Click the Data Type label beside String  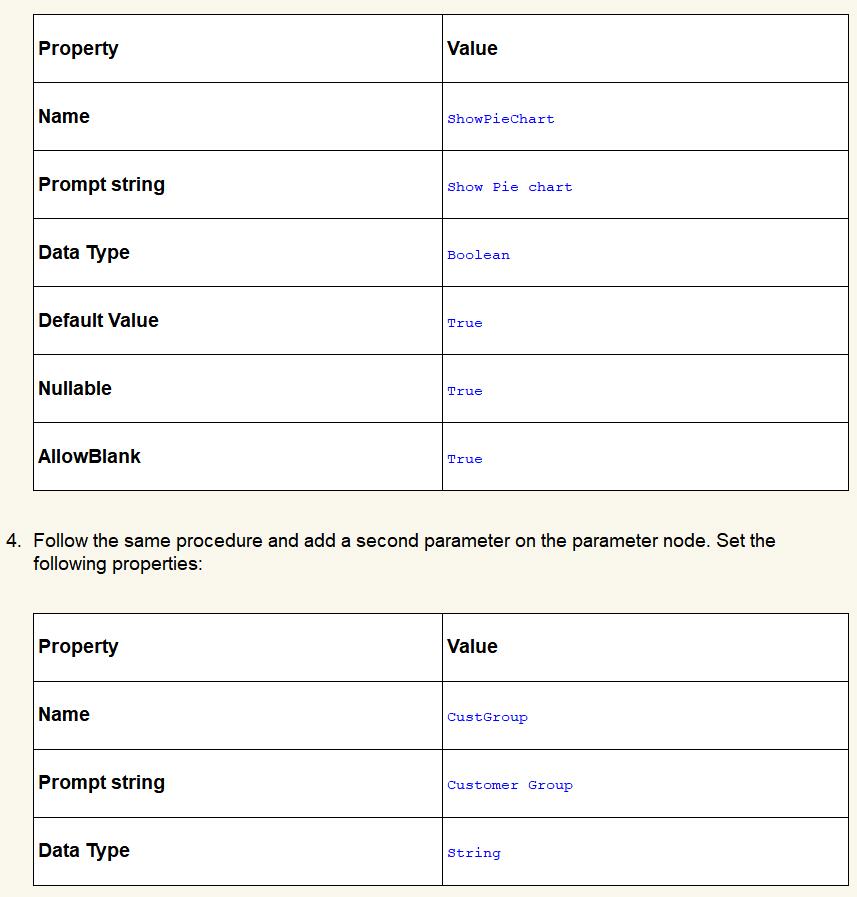point(84,851)
